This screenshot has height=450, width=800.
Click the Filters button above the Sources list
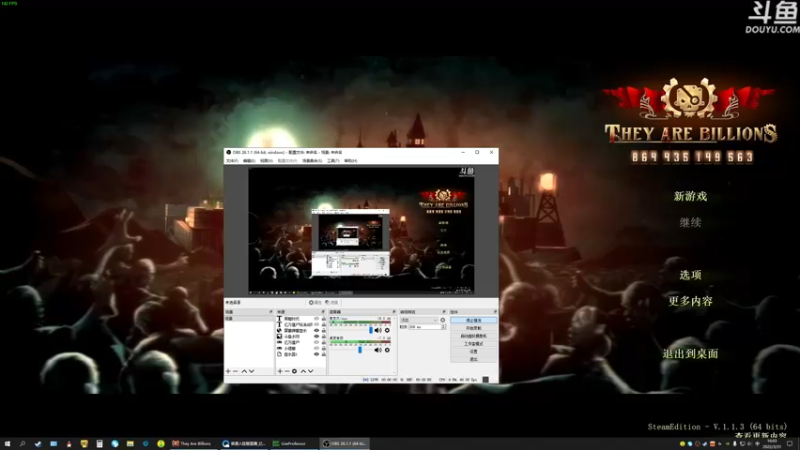point(332,303)
